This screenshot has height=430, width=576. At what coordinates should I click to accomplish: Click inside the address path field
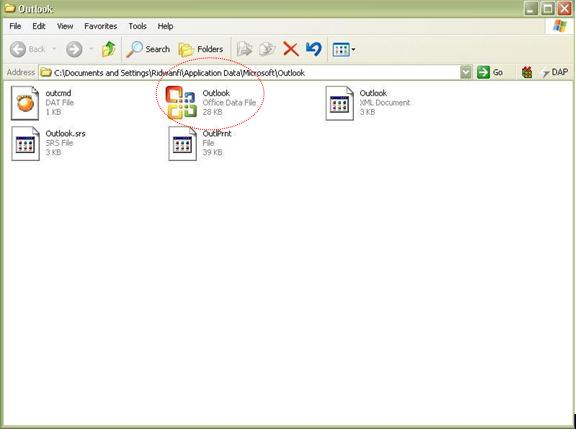[250, 73]
